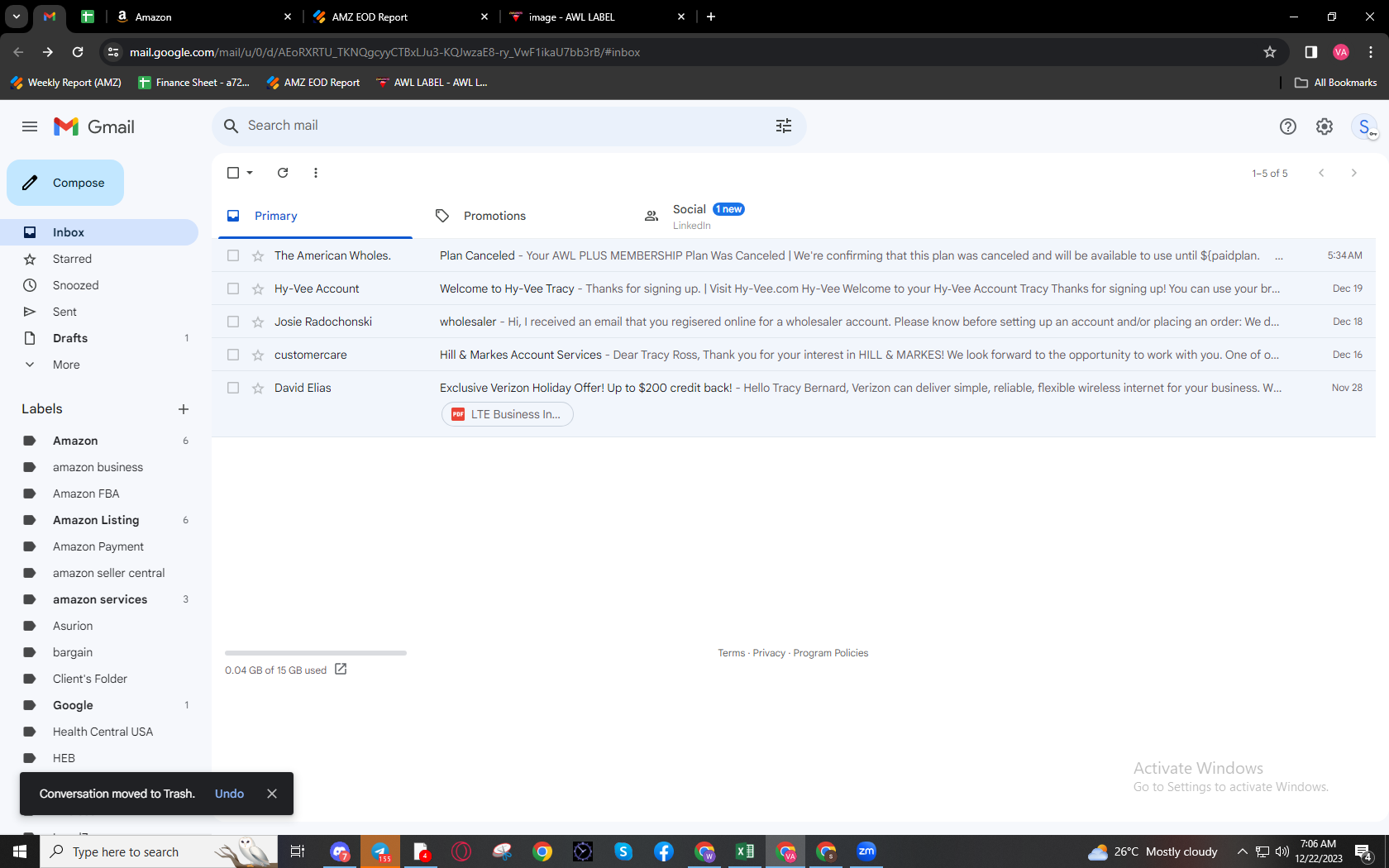Click the storage usage progress bar
This screenshot has height=868, width=1389.
316,653
